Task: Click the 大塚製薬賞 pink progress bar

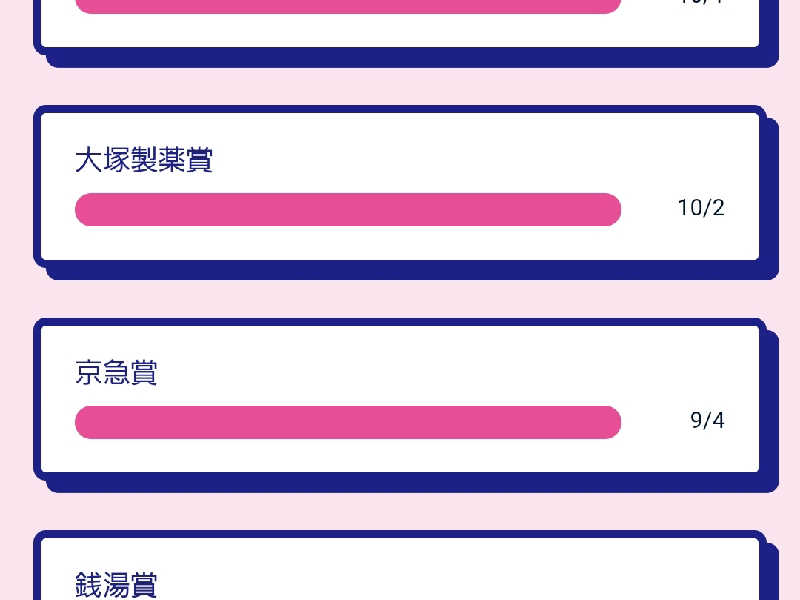Action: (348, 210)
